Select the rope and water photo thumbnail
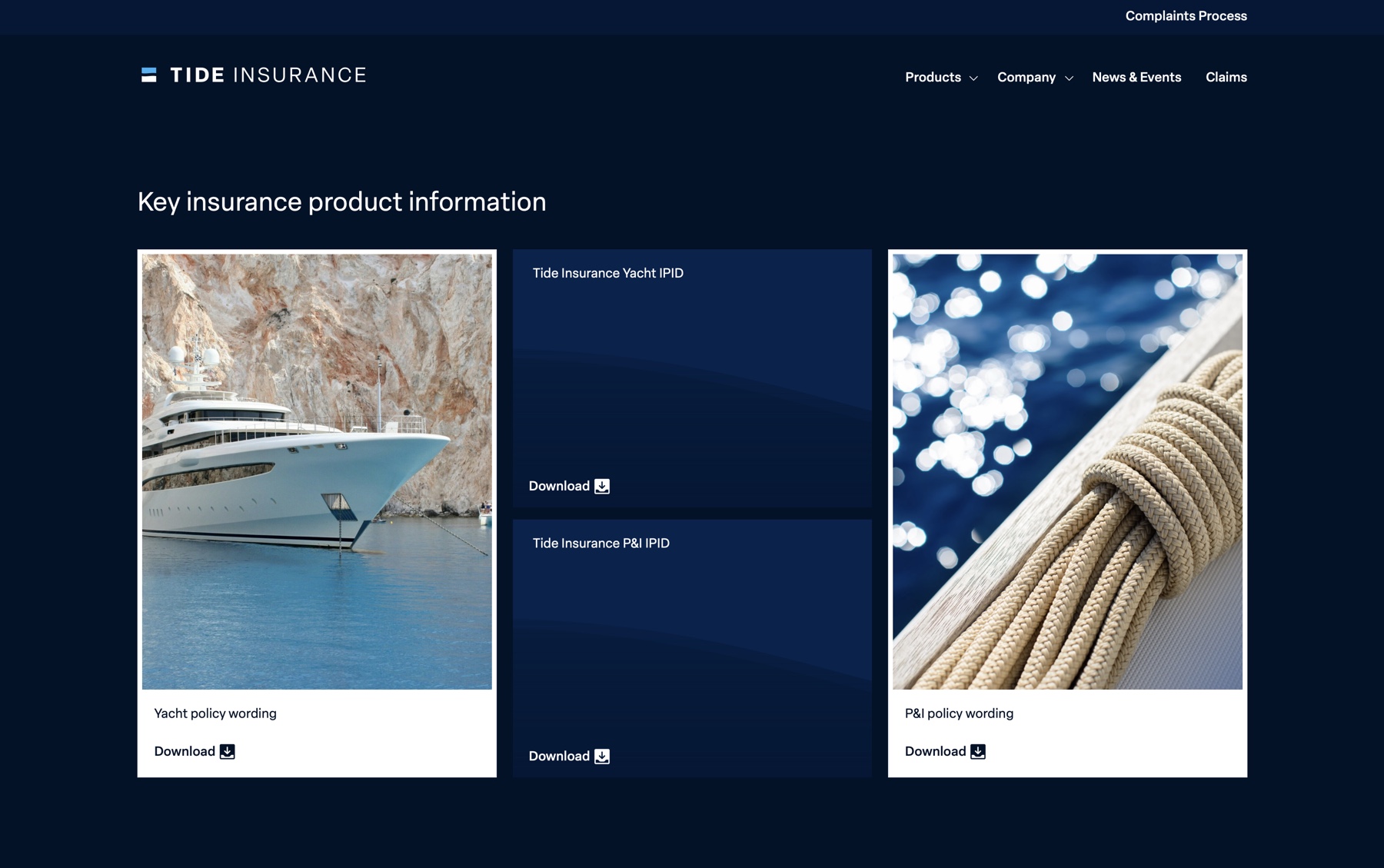 [x=1066, y=470]
